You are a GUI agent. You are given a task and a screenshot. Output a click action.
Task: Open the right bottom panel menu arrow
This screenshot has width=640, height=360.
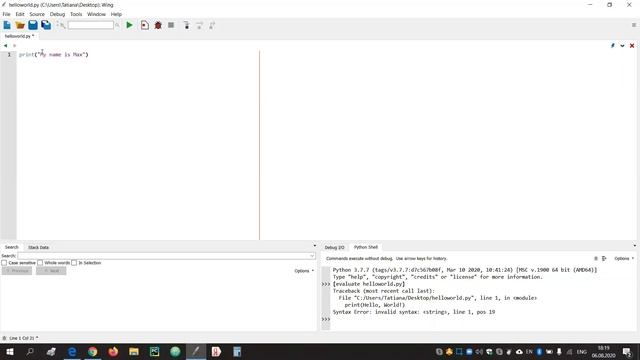pyautogui.click(x=634, y=246)
